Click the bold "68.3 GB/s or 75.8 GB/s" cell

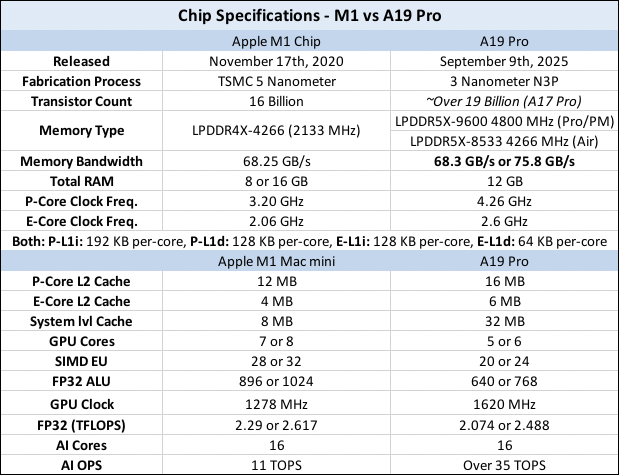click(x=501, y=160)
